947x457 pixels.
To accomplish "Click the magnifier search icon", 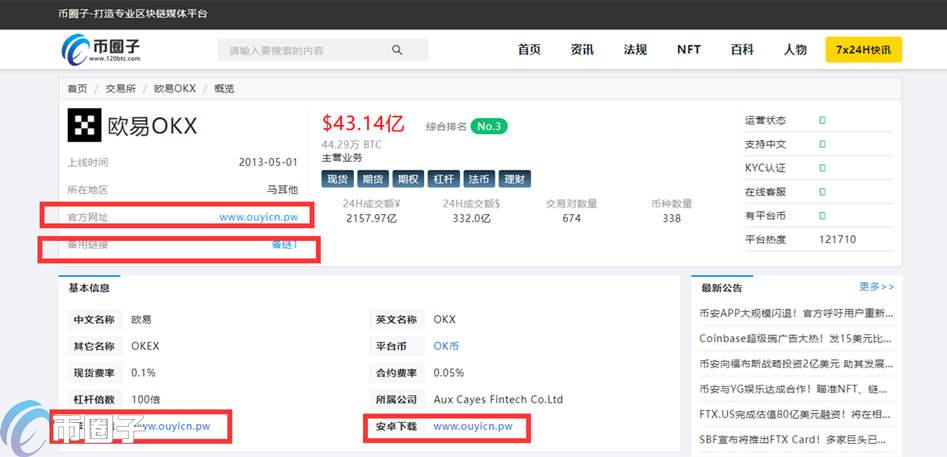I will [x=397, y=50].
